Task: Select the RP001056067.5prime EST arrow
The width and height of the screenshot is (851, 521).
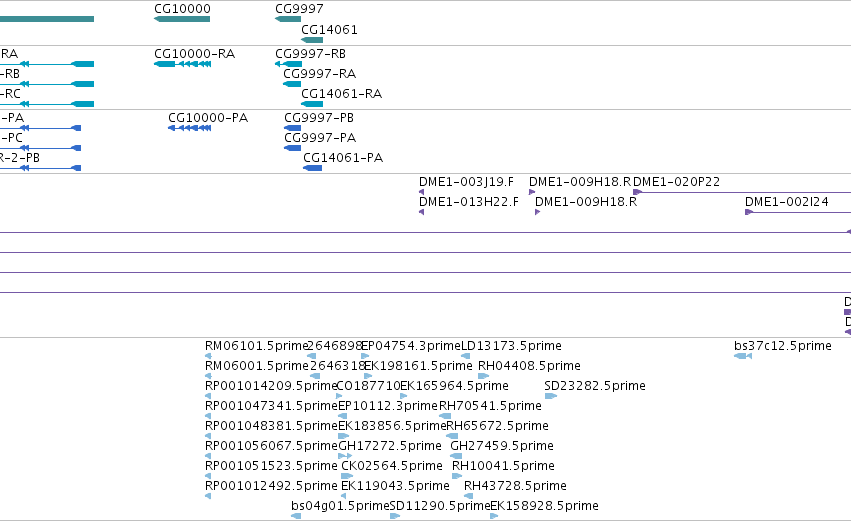Action: point(208,456)
